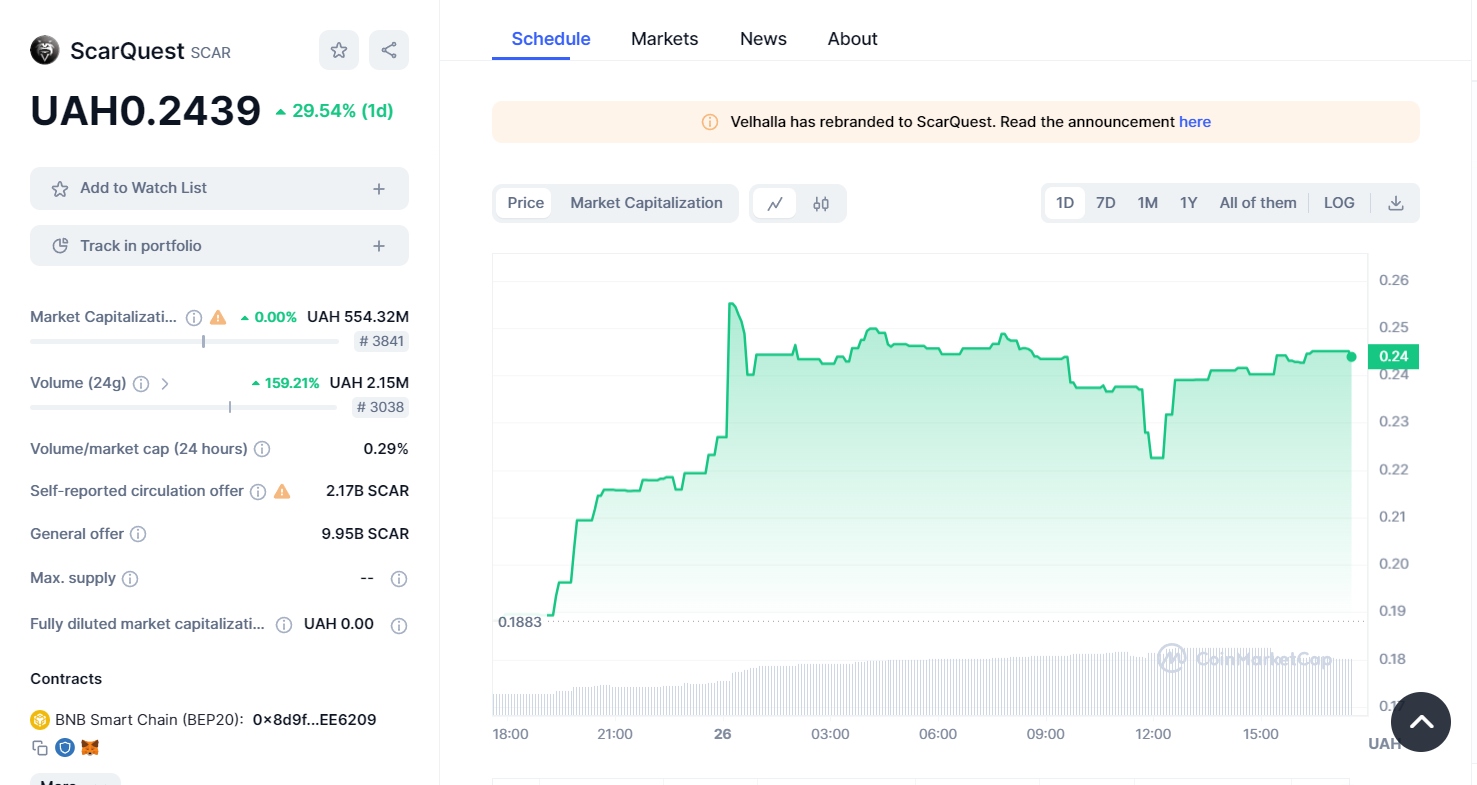Click info icon in rebrand announcement banner

coord(710,122)
